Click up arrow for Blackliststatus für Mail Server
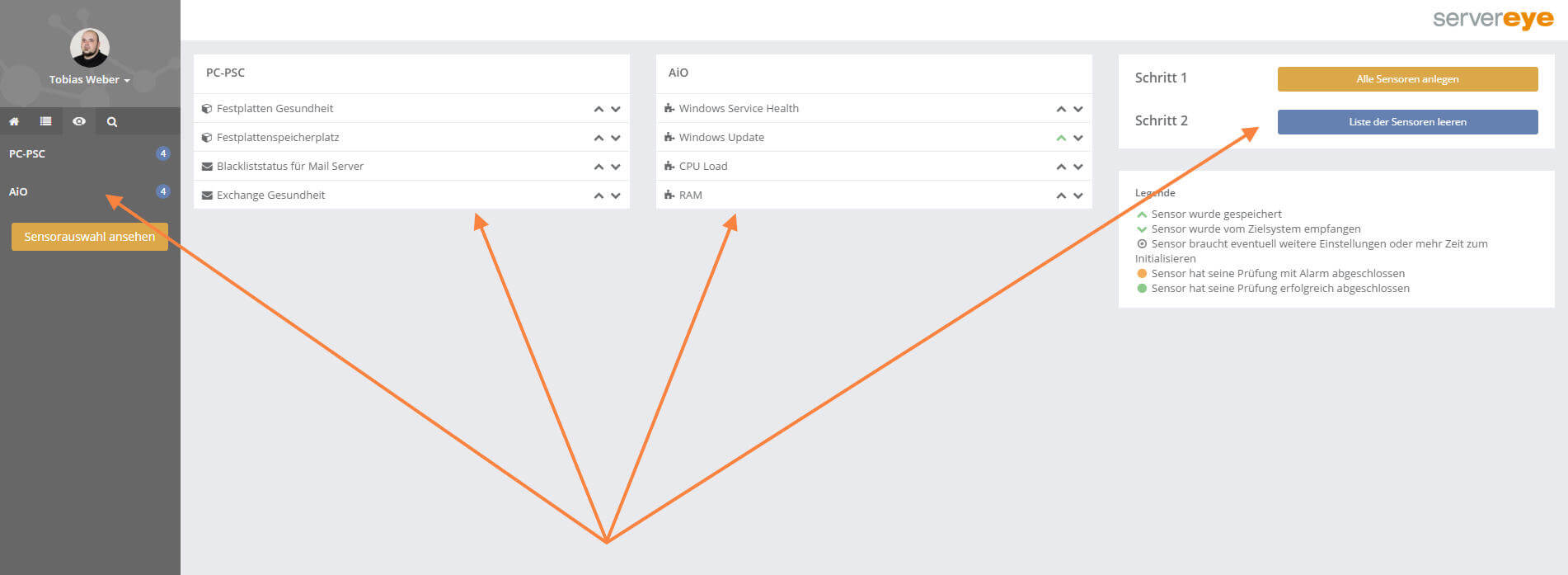The image size is (1568, 575). [x=599, y=167]
